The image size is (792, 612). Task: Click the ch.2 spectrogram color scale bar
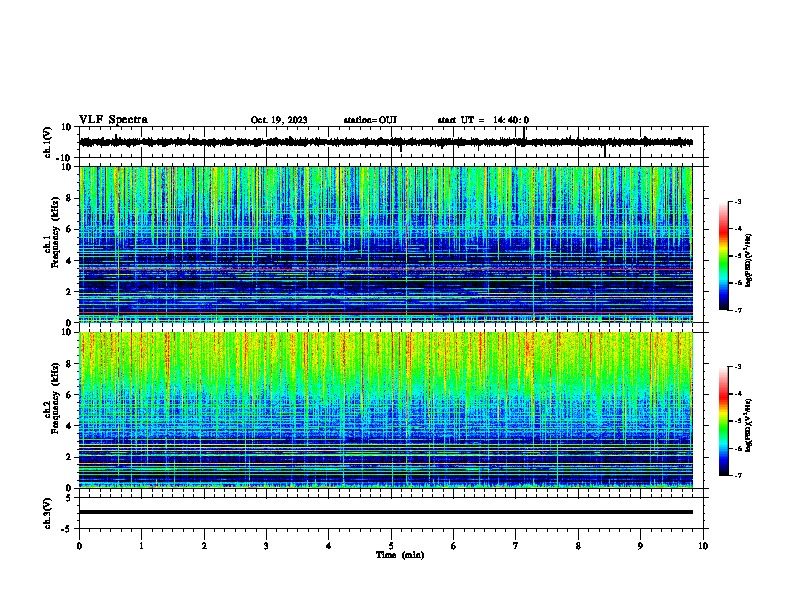(724, 421)
